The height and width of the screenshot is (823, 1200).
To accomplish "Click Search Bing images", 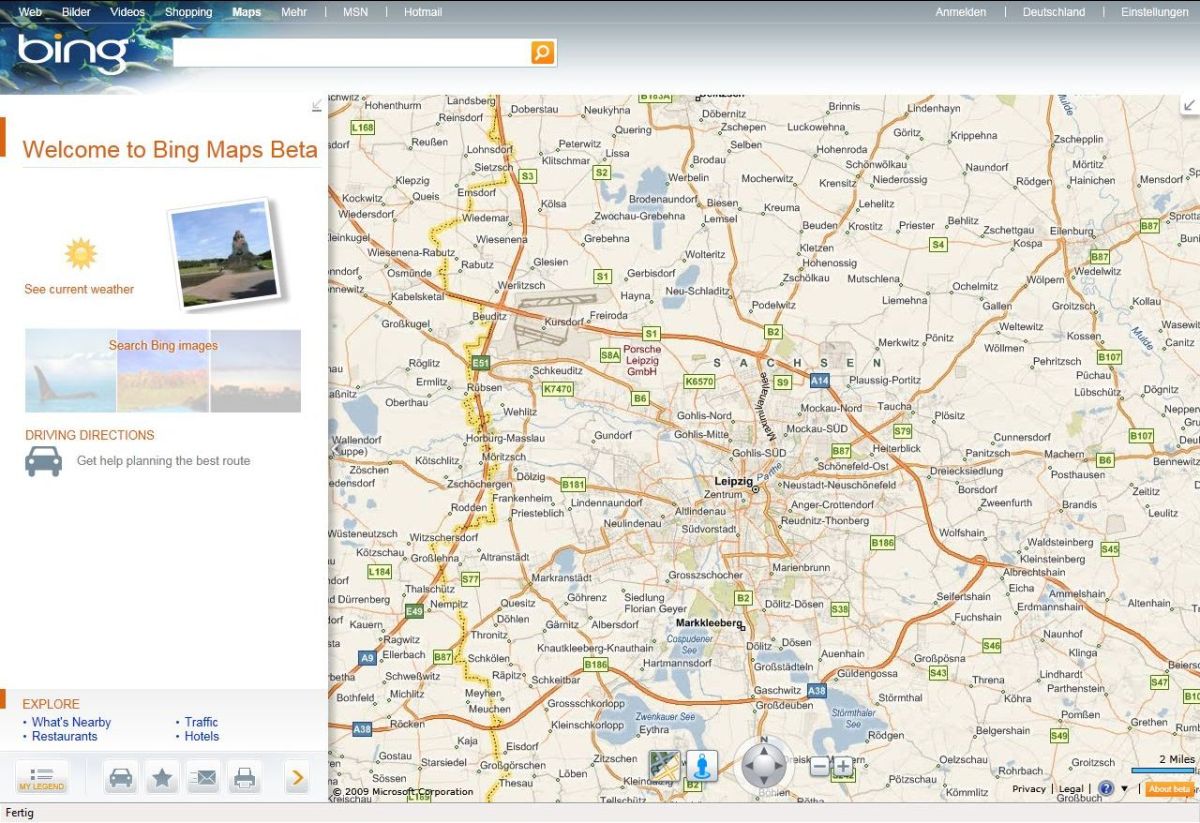I will (163, 346).
